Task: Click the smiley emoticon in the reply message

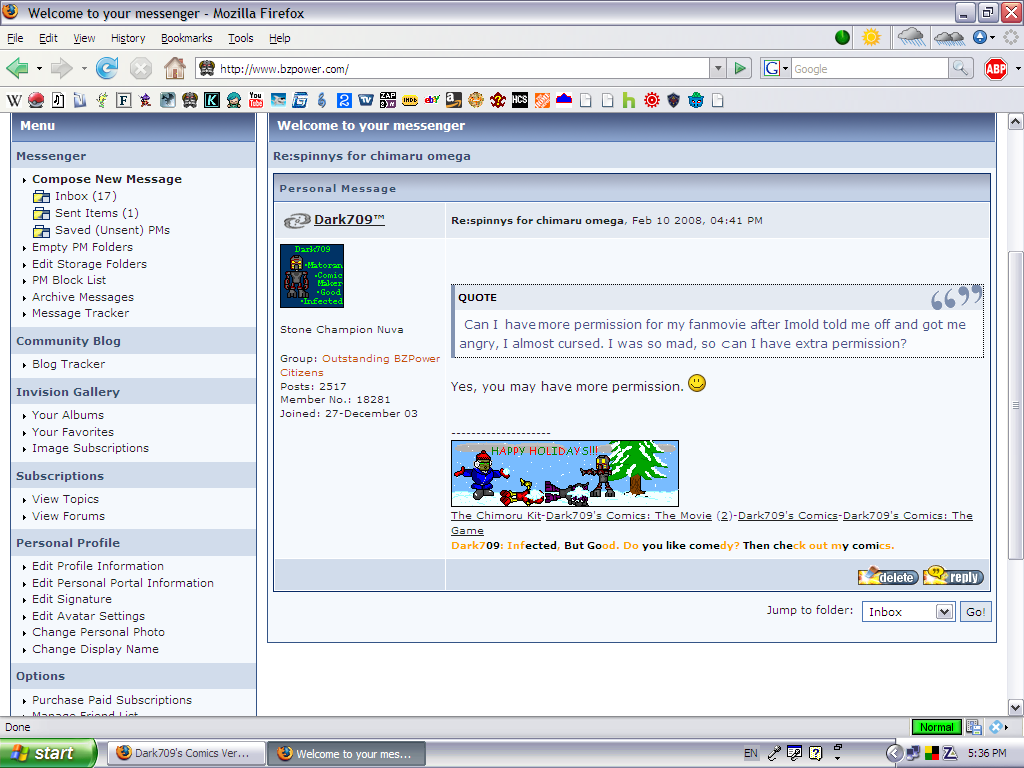Action: pos(697,382)
